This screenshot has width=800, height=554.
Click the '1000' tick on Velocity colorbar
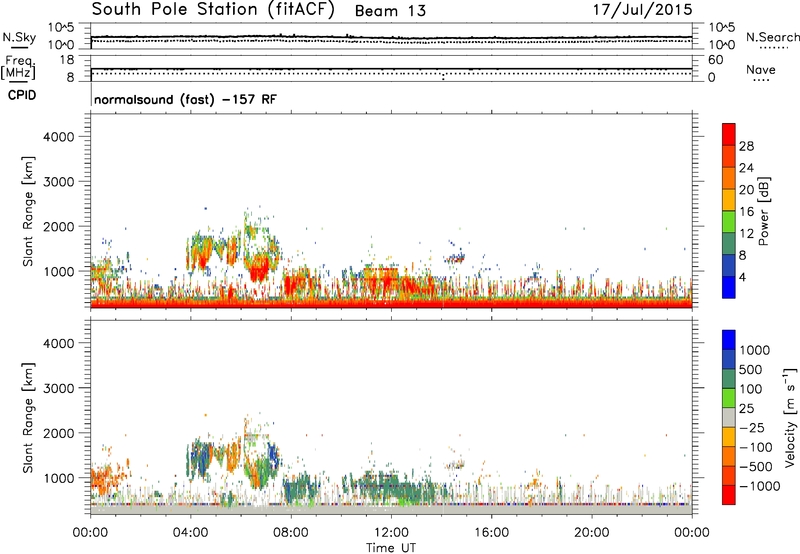[x=755, y=350]
